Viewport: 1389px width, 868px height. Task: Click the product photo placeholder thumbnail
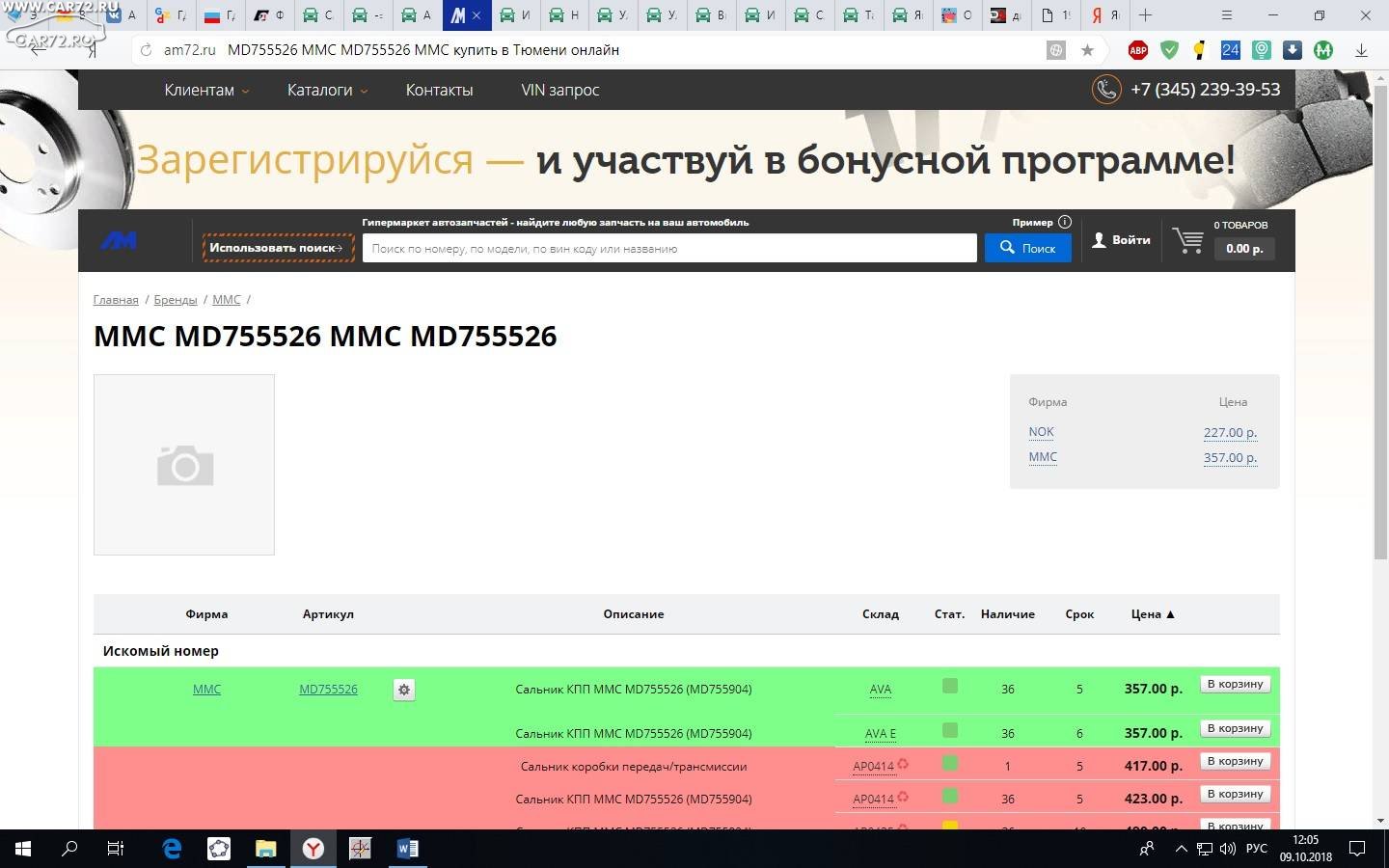click(x=184, y=465)
